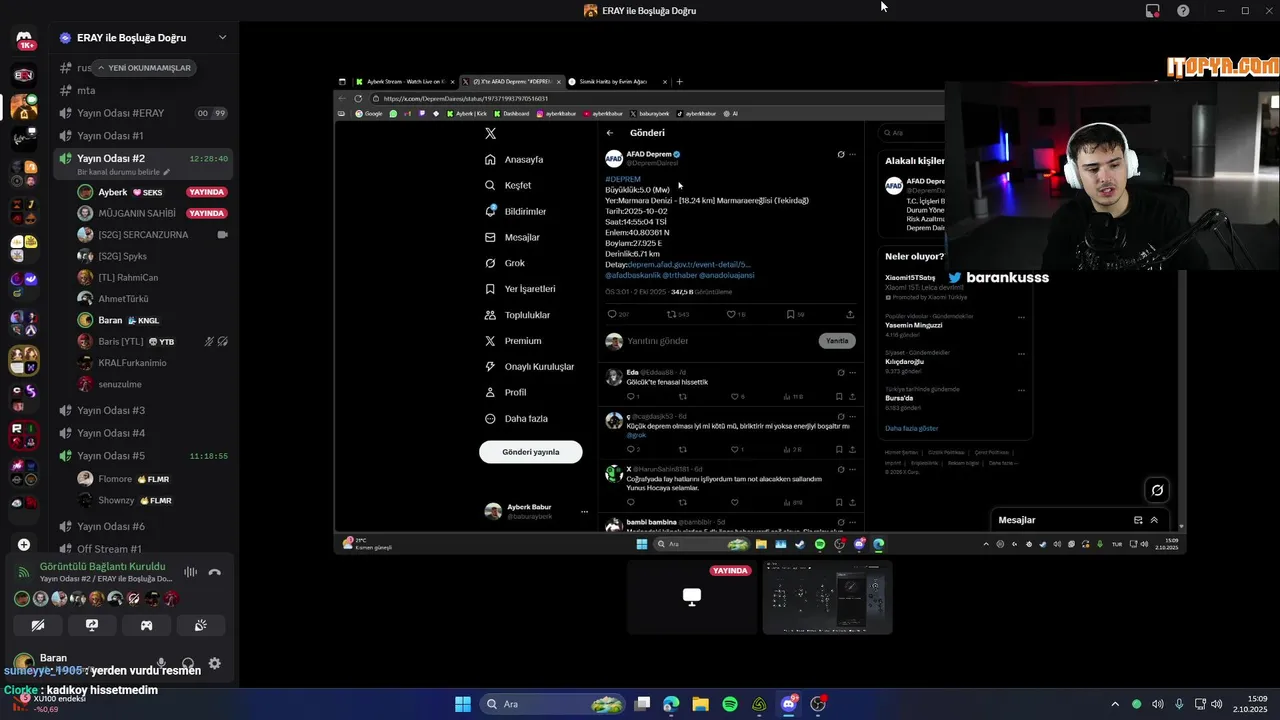Disconnect from the voice call
The height and width of the screenshot is (720, 1280).
point(214,572)
